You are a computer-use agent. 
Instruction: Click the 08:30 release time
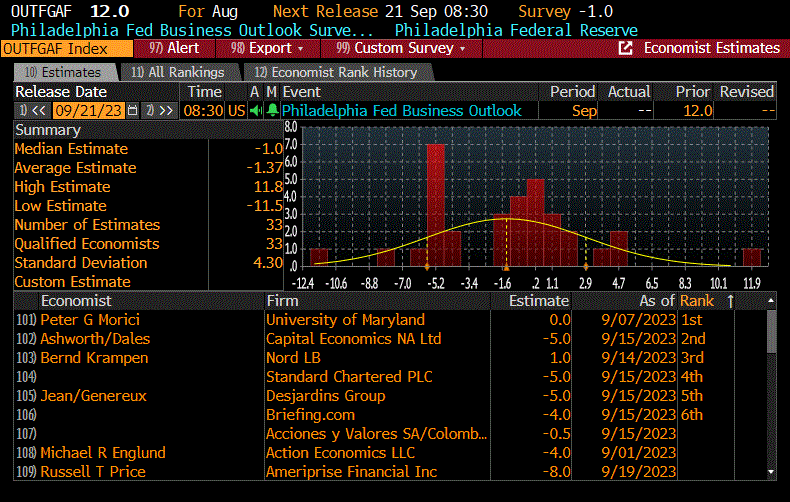pos(203,110)
